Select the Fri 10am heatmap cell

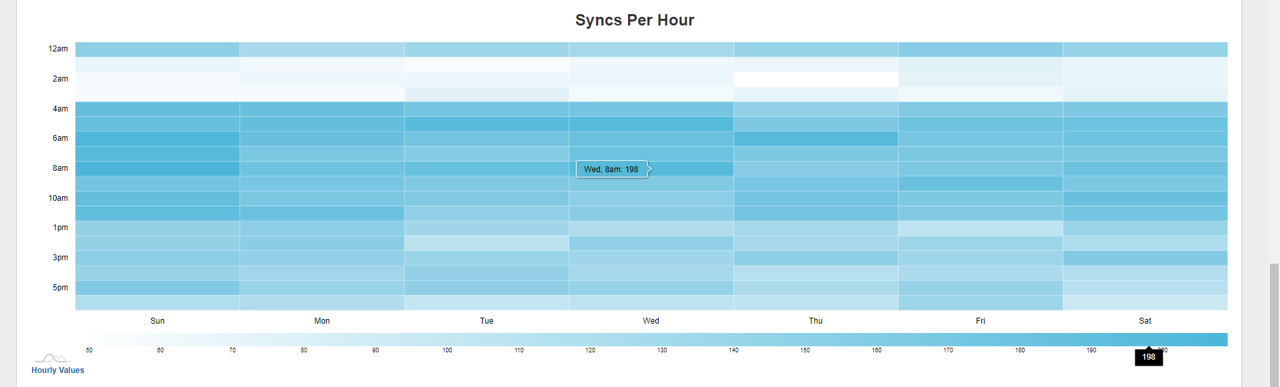(980, 198)
